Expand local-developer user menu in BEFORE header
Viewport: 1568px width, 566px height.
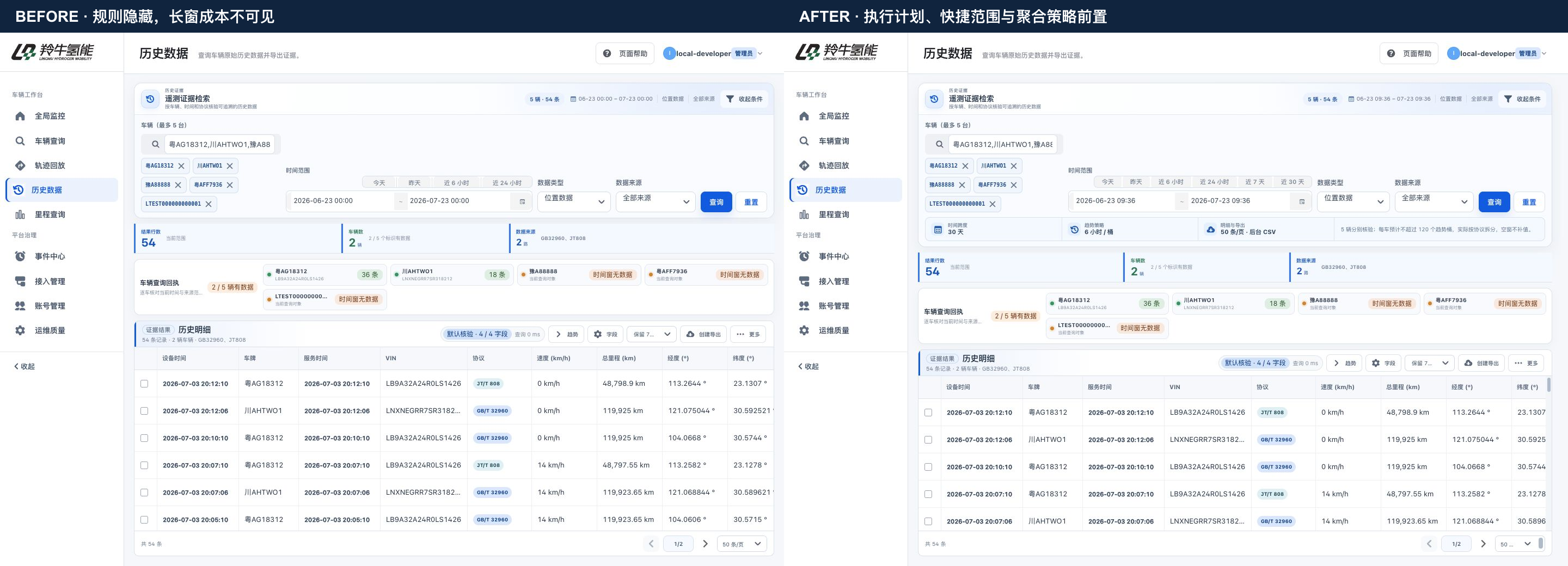point(713,53)
